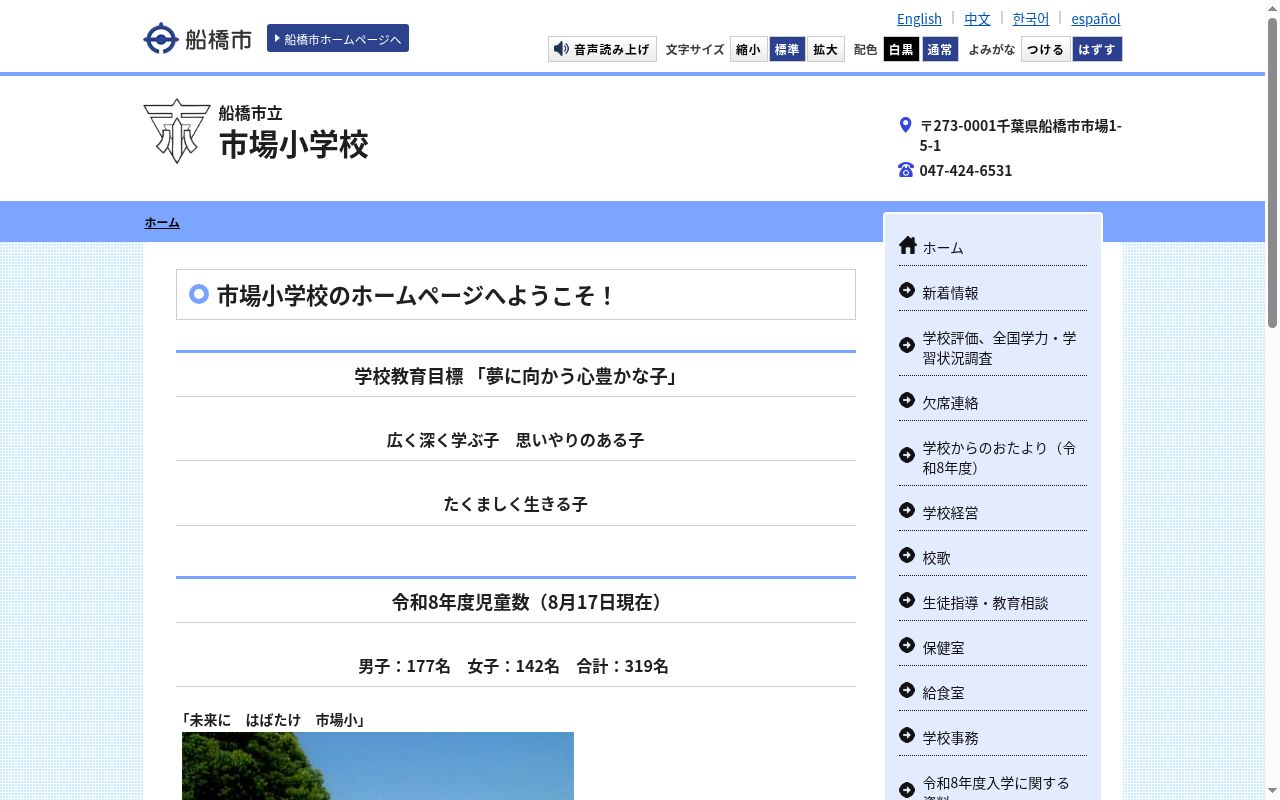1280x800 pixels.
Task: Turn furigana on with つける
Action: coord(1045,49)
